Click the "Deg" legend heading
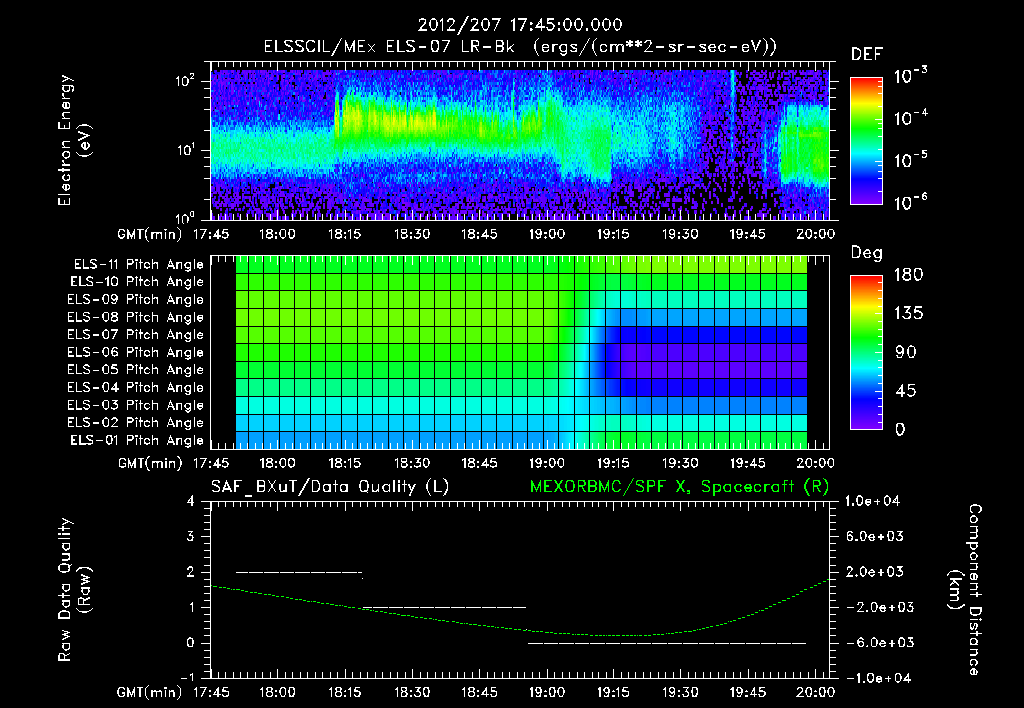Image resolution: width=1024 pixels, height=708 pixels. click(x=866, y=253)
